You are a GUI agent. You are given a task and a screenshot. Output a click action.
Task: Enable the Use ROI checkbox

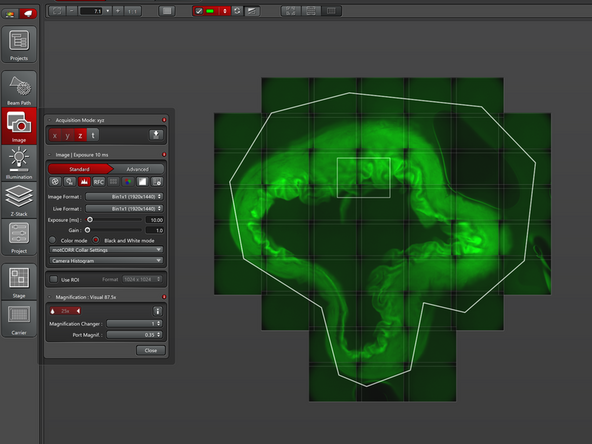pos(54,279)
